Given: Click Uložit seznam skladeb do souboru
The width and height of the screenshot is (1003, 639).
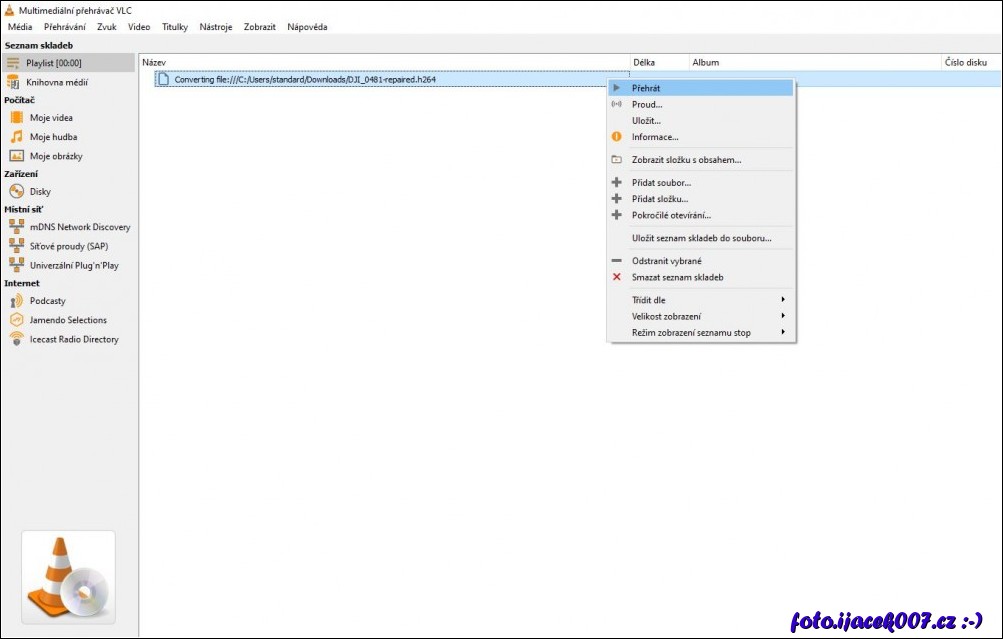Looking at the screenshot, I should coord(701,238).
